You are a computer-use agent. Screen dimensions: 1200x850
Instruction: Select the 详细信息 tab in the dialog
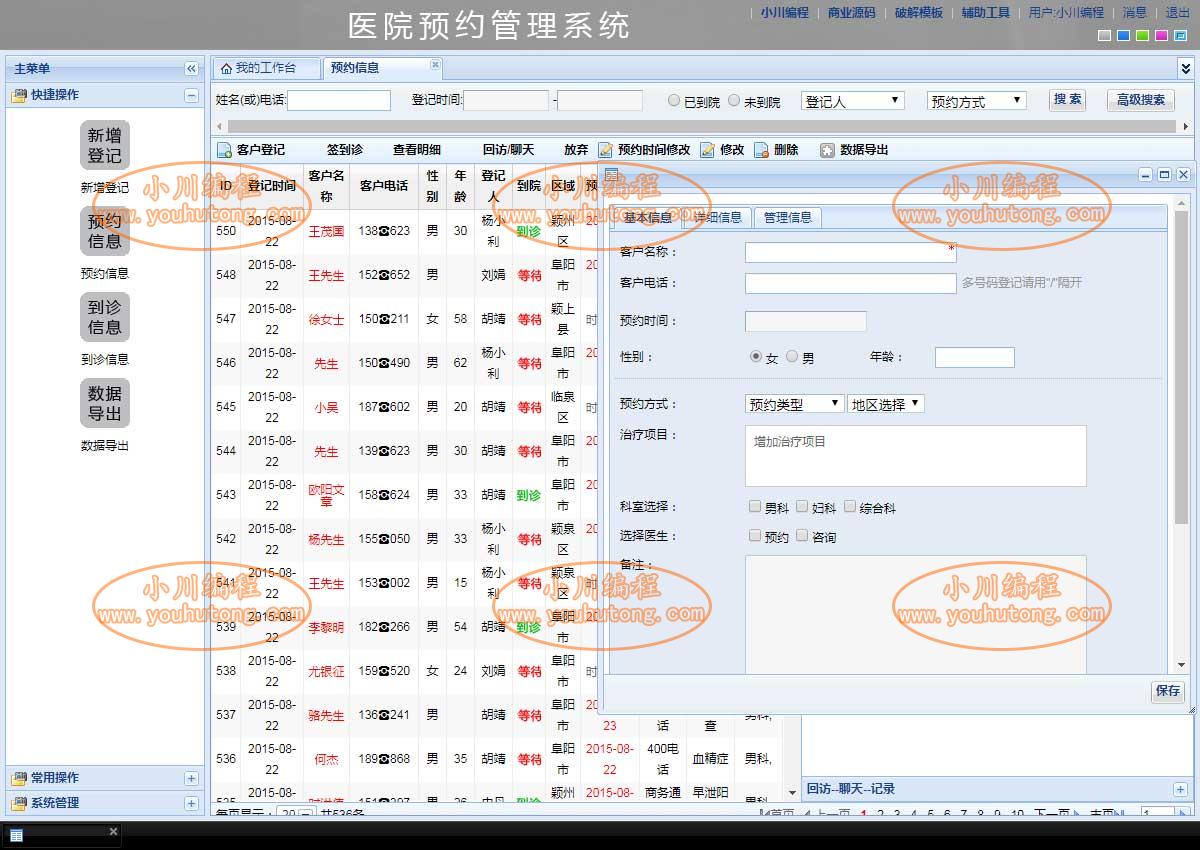718,217
